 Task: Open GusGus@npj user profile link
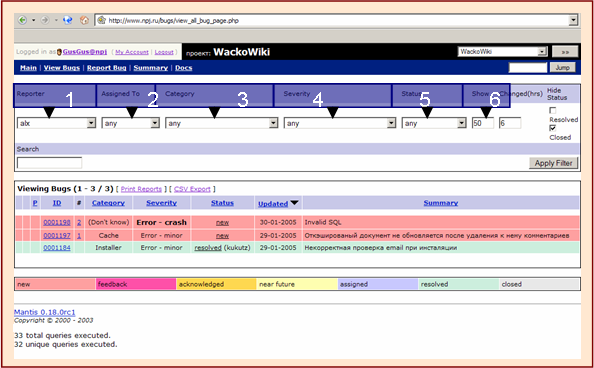84,52
